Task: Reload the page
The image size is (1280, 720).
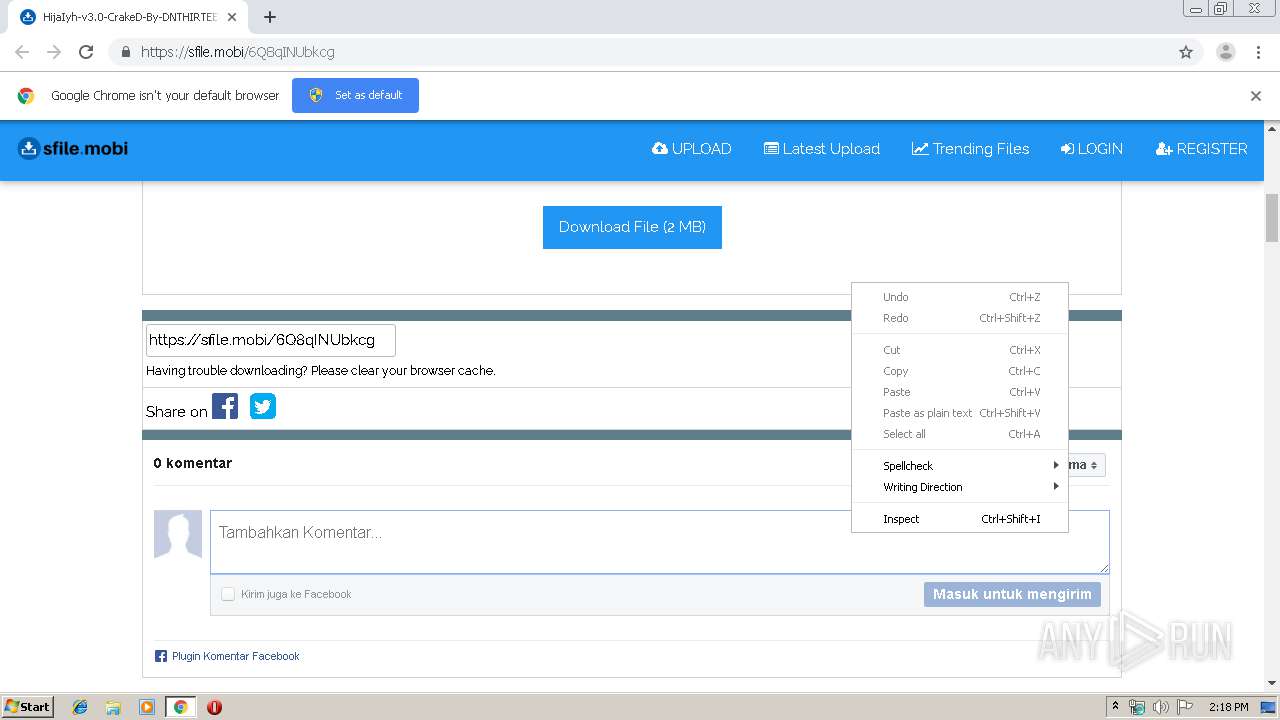Action: click(86, 52)
